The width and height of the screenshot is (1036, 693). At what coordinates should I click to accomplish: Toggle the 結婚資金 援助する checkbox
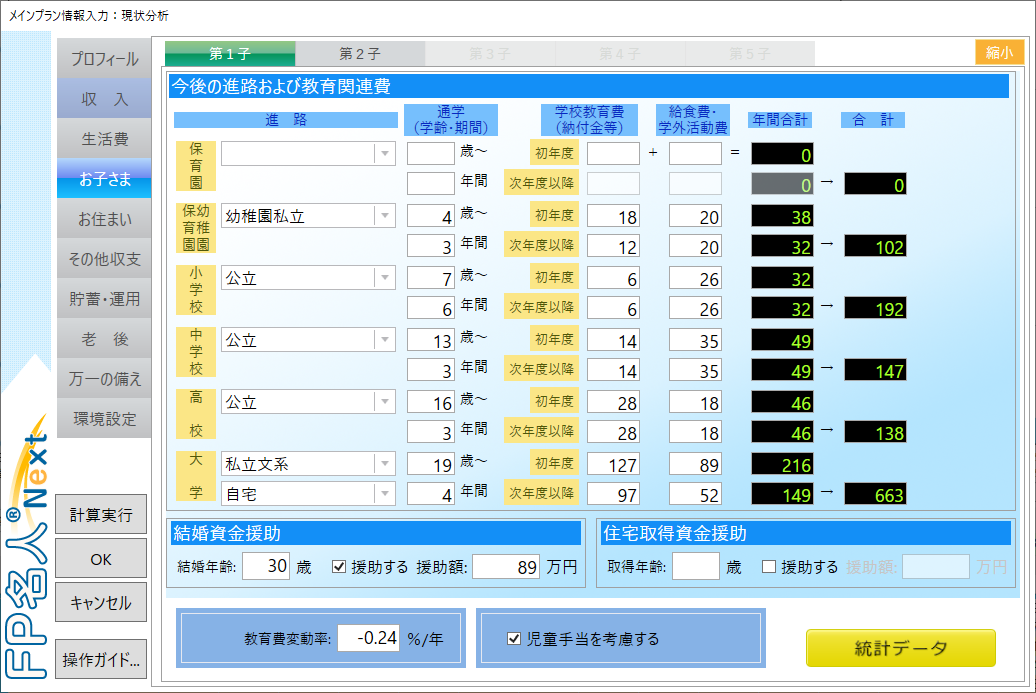pos(339,567)
